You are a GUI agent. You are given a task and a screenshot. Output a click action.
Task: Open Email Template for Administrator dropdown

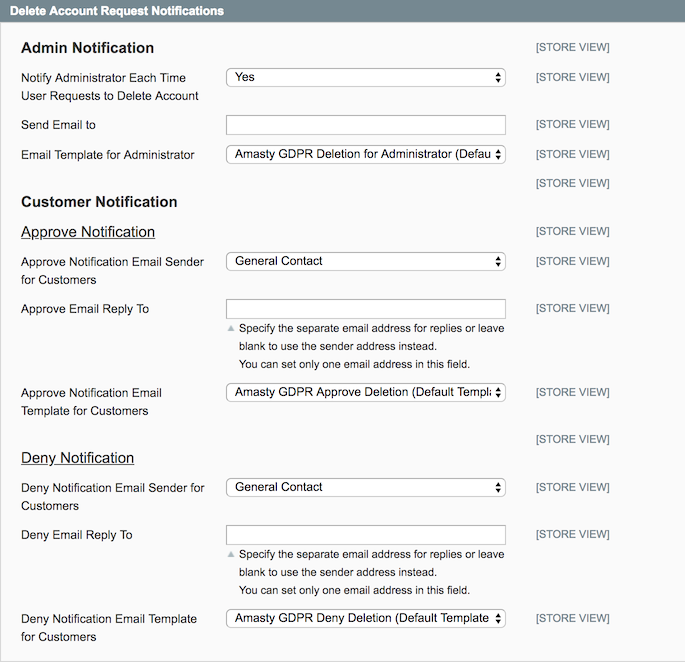click(365, 154)
